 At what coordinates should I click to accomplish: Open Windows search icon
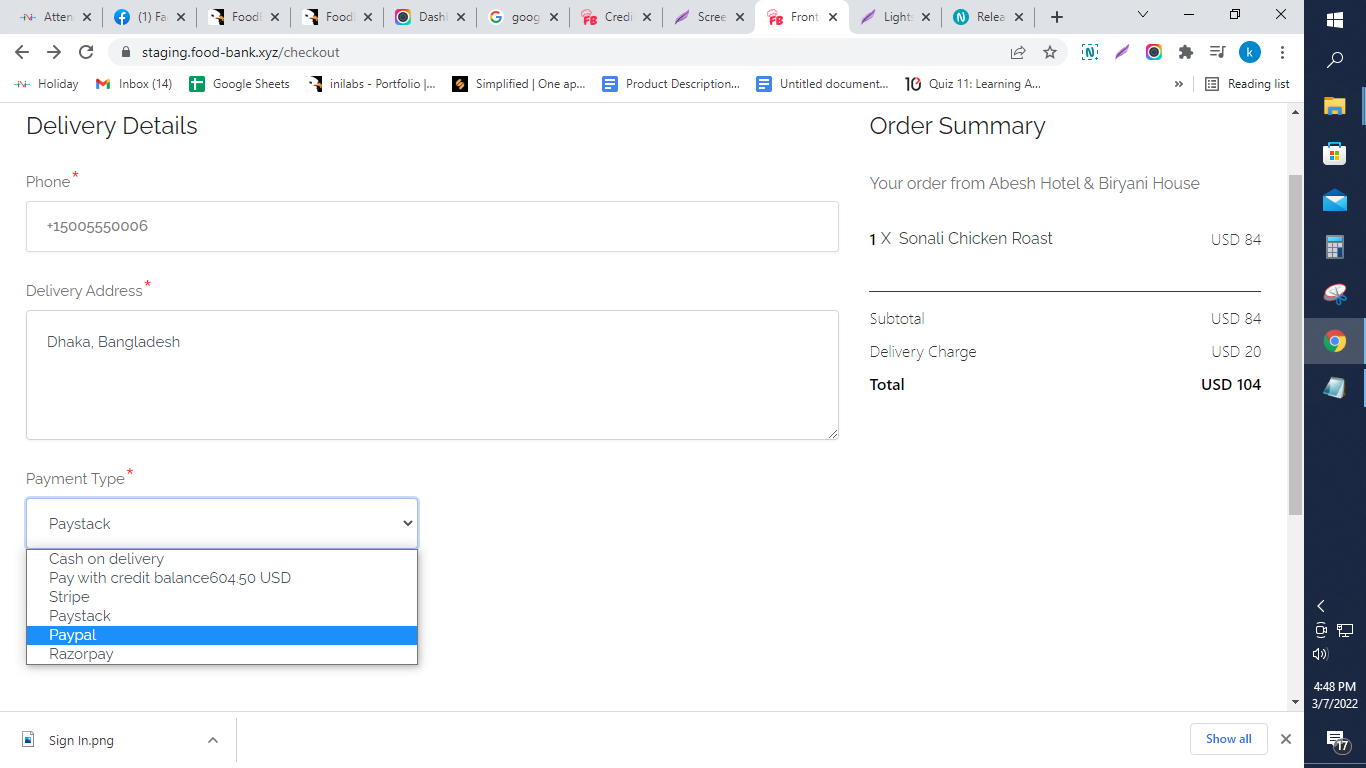1334,60
